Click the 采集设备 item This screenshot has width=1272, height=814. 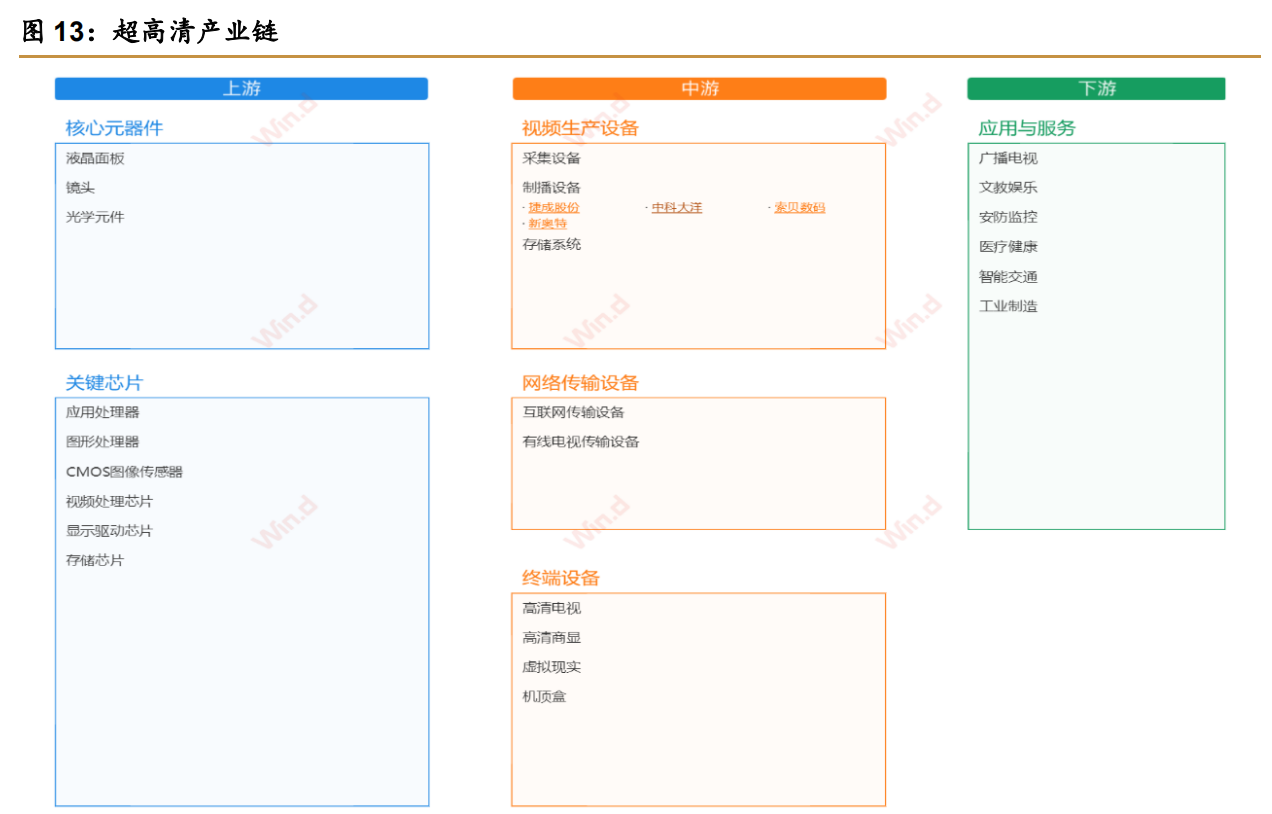(551, 158)
